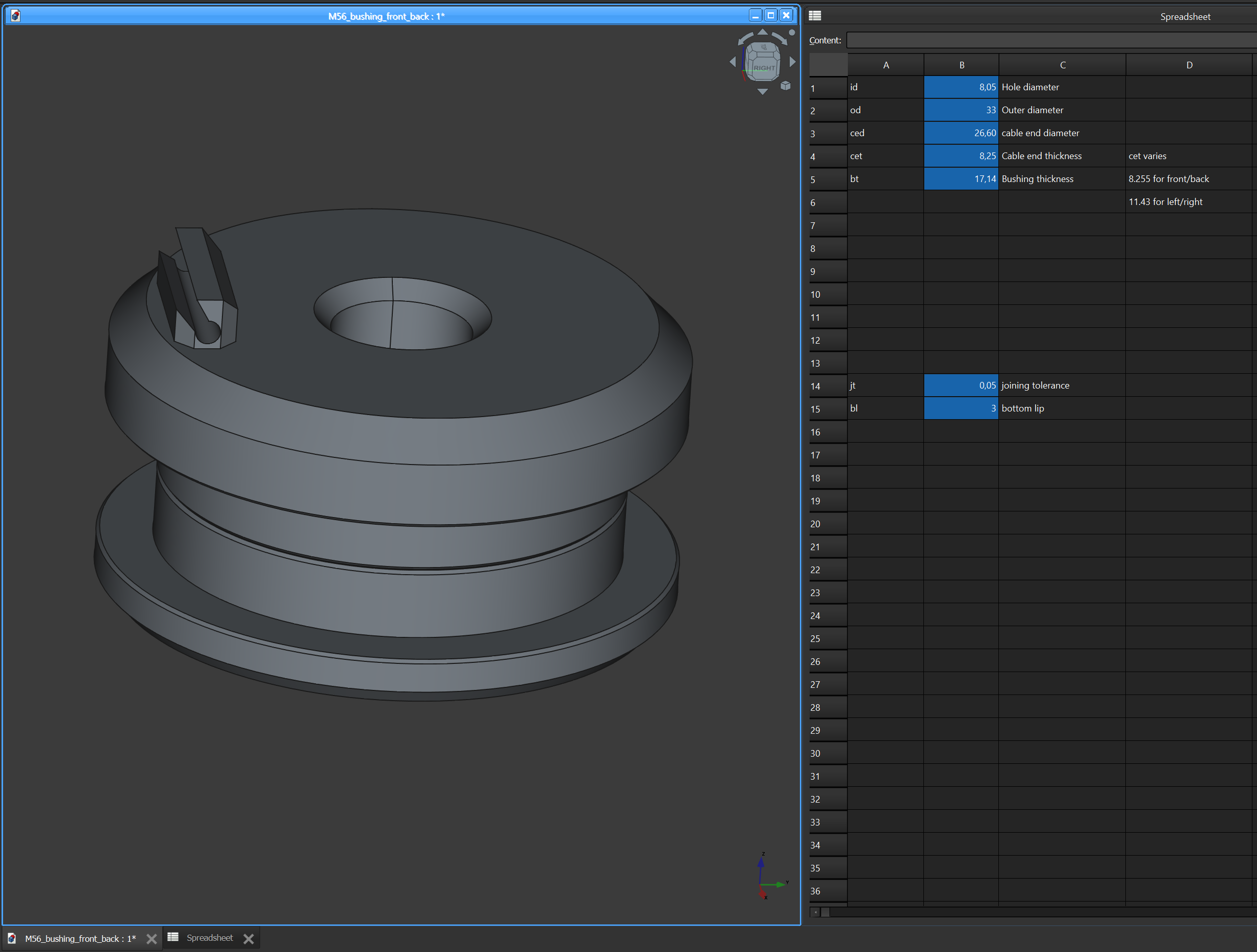Screen dimensions: 1257x952
Task: Close the Spreadsheet tab
Action: point(248,939)
